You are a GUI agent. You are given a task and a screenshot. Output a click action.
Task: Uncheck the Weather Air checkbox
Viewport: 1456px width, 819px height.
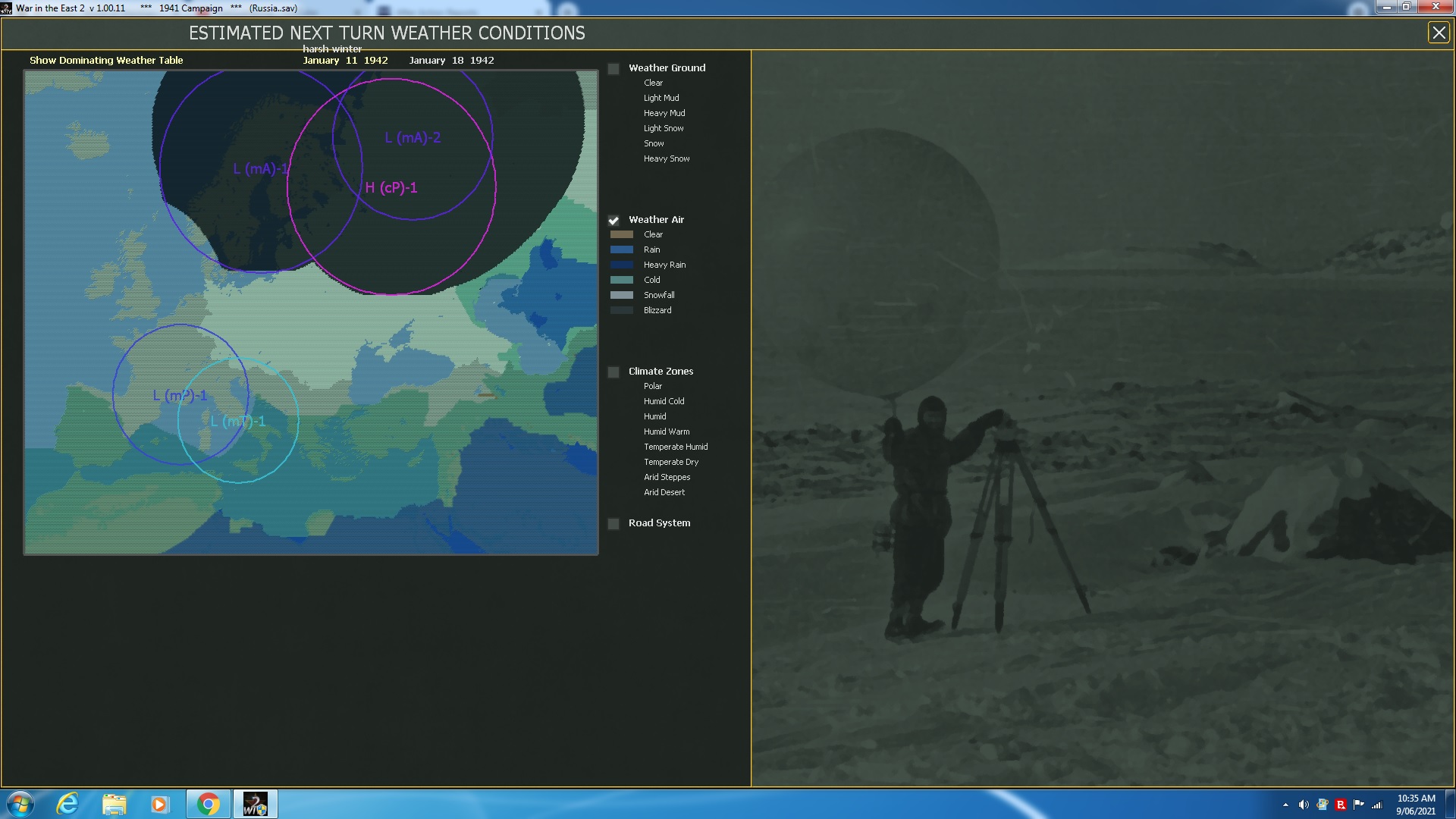coord(613,220)
